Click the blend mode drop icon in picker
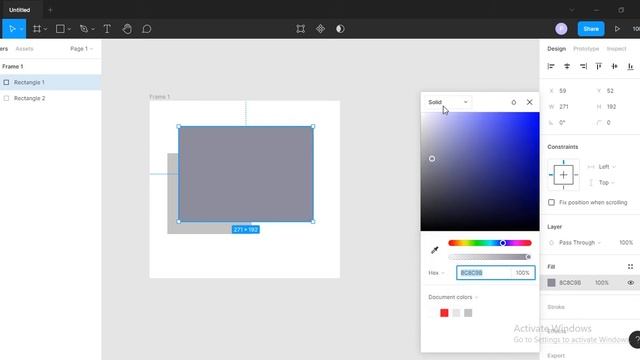This screenshot has height=360, width=640. (x=513, y=102)
